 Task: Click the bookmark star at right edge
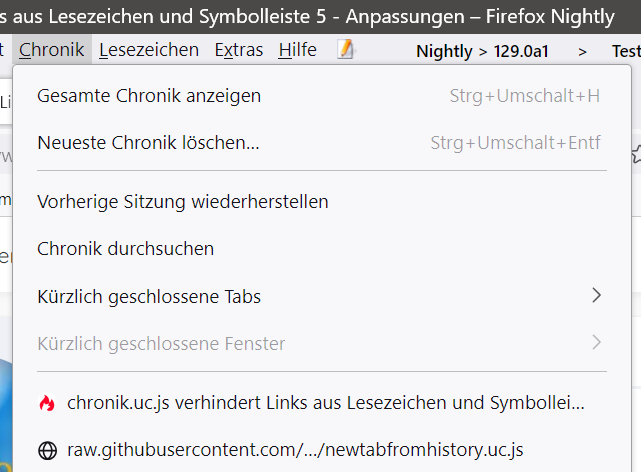[x=636, y=154]
